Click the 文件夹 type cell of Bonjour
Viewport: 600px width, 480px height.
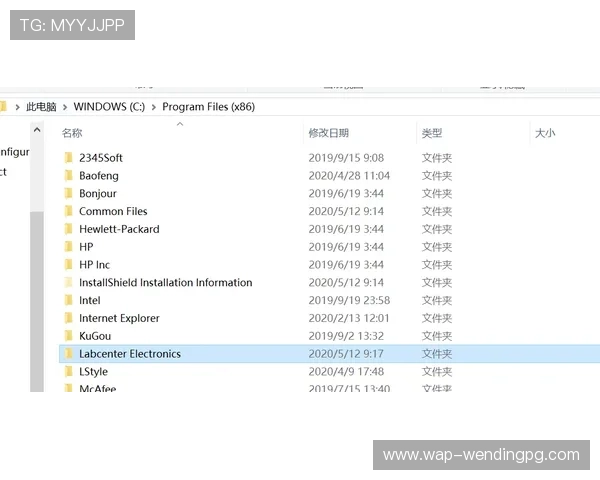[437, 193]
